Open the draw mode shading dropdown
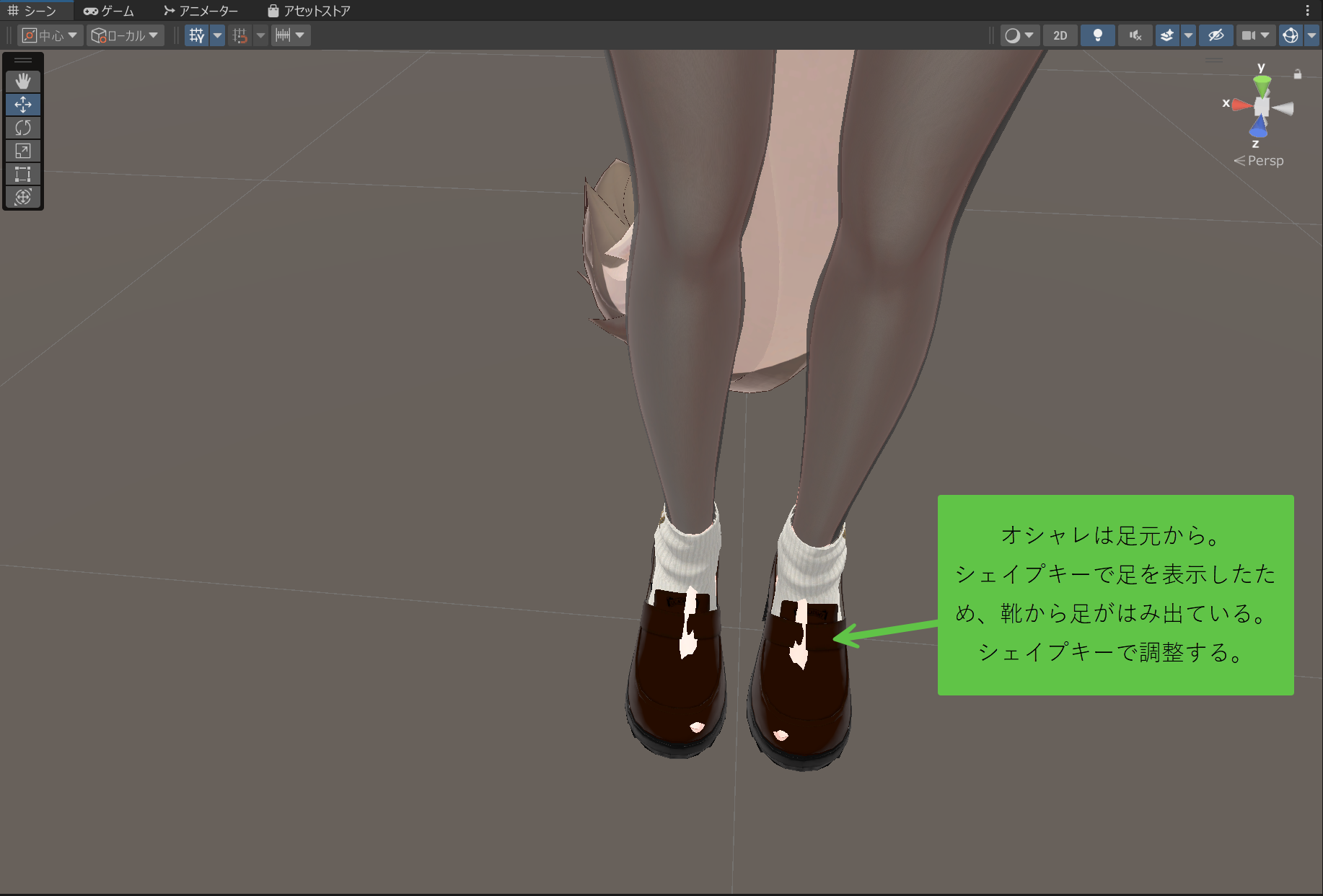1323x896 pixels. (1020, 35)
